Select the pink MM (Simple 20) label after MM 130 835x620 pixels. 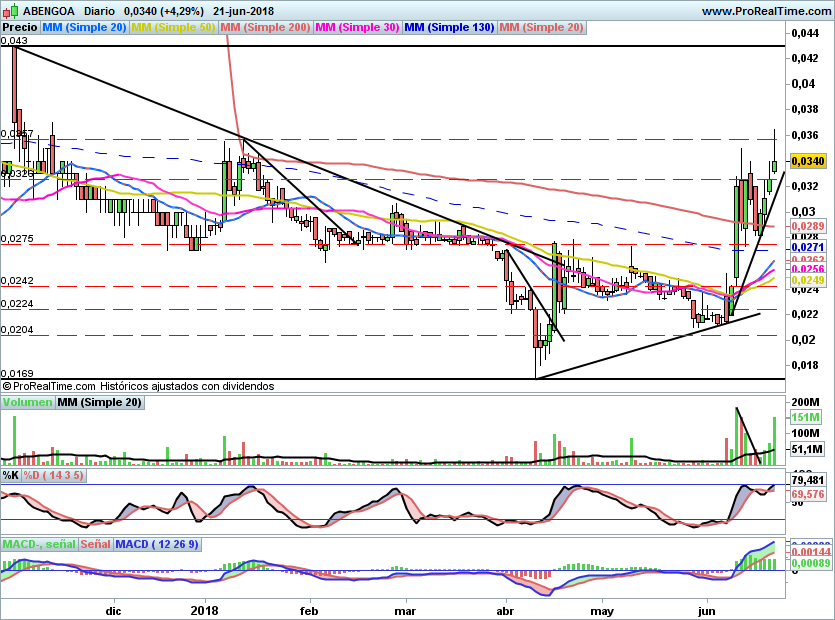click(x=542, y=27)
